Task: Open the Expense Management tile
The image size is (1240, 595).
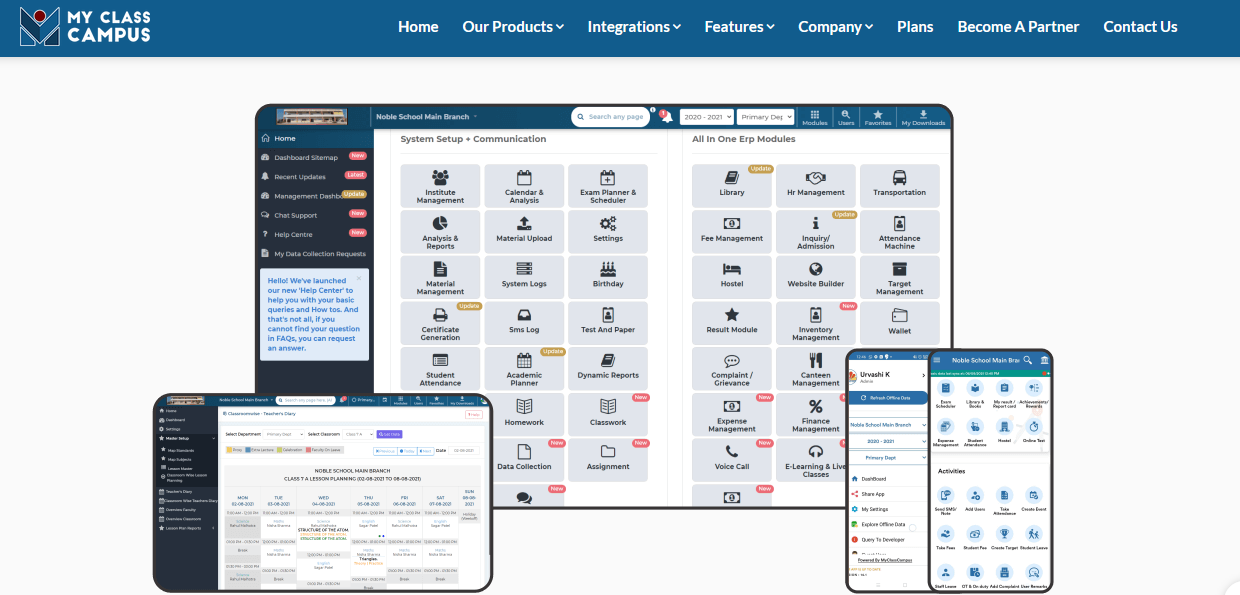Action: [732, 415]
